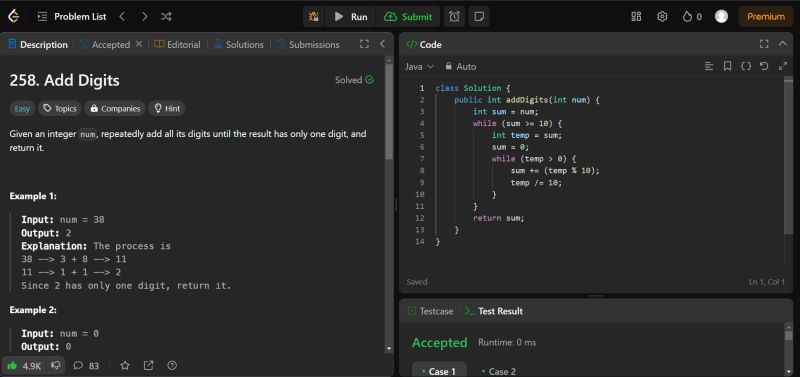Maximize the Code panel
Image resolution: width=800 pixels, height=377 pixels.
tap(764, 44)
